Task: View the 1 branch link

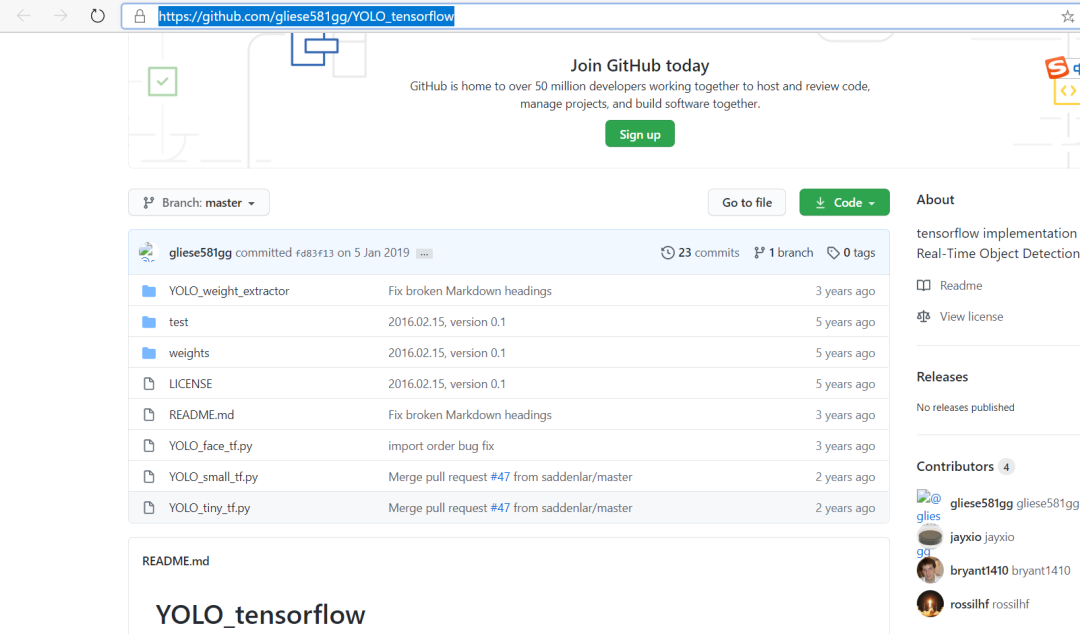Action: pos(783,253)
